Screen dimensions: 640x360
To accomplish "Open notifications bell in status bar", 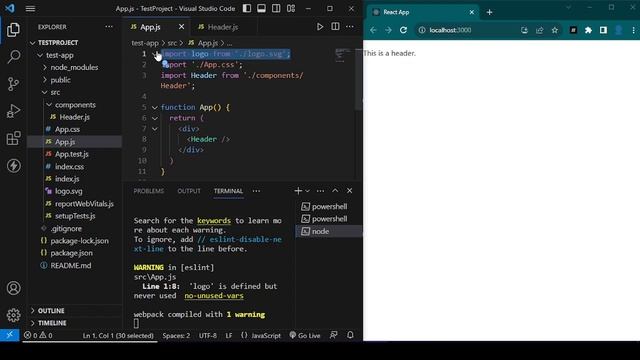I will (x=350, y=335).
